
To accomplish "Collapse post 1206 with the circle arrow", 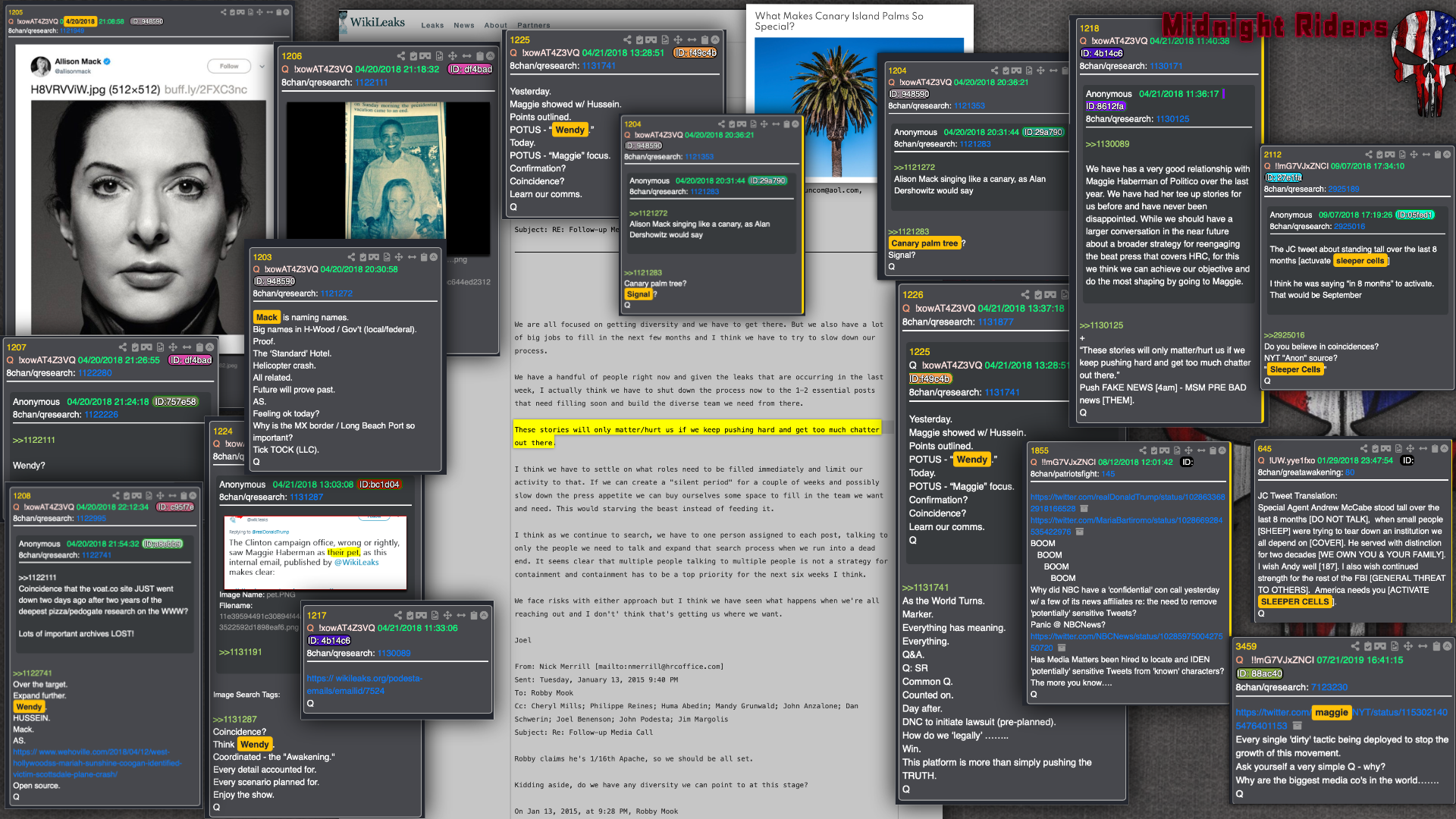I will pyautogui.click(x=491, y=56).
